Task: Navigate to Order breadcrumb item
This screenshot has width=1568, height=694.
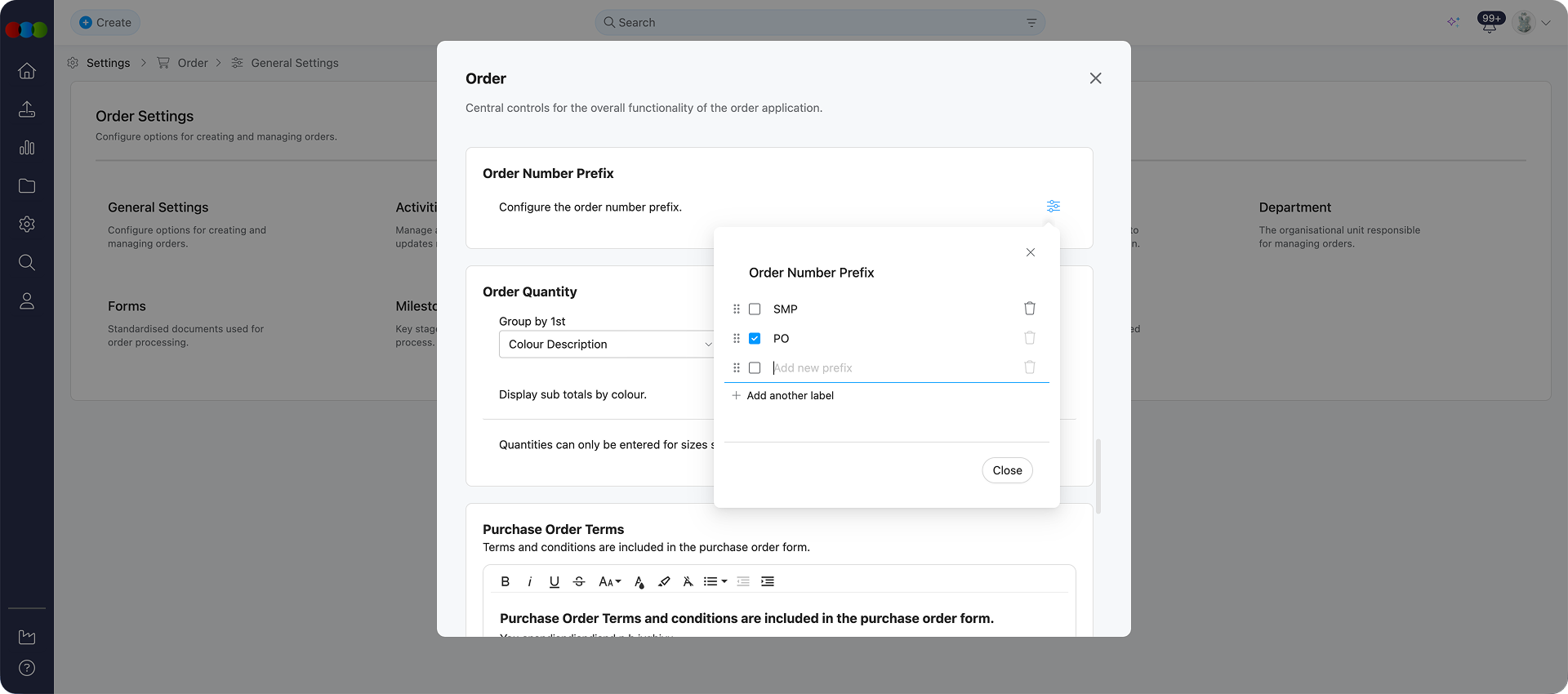Action: coord(193,63)
